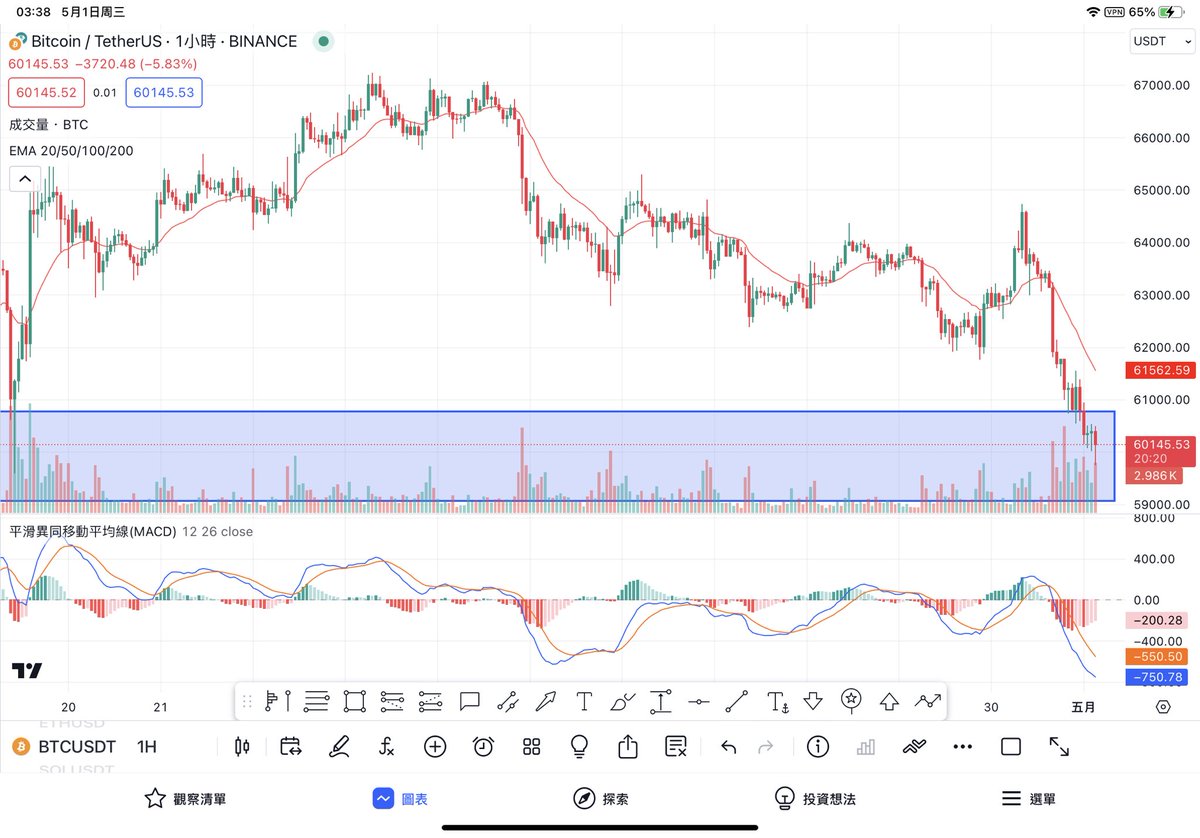
Task: Select the brush drawing tool
Action: tap(622, 701)
